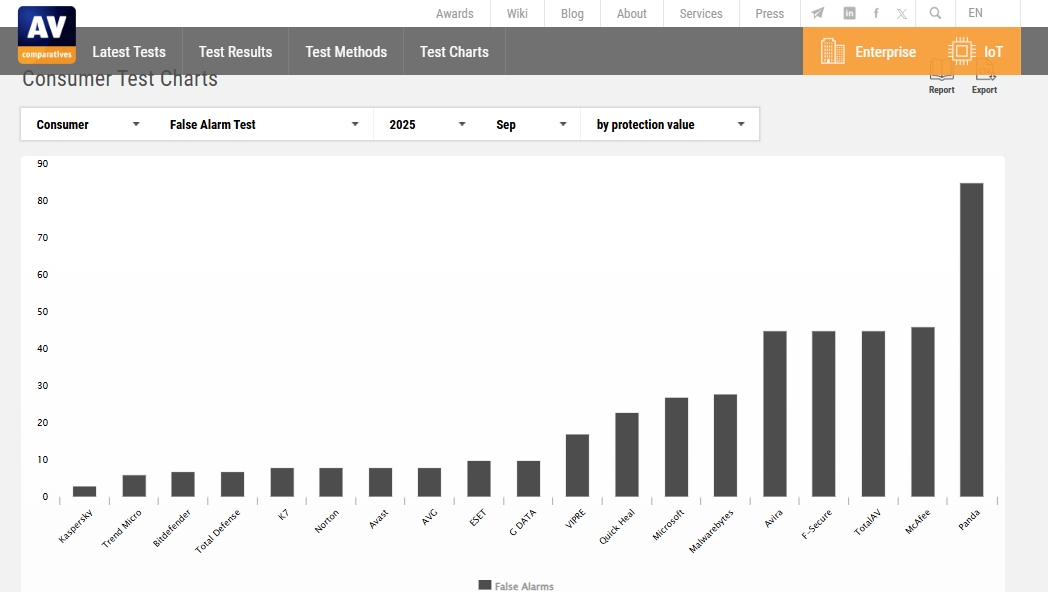This screenshot has height=592, width=1048.
Task: Go to the Awards page
Action: [454, 13]
